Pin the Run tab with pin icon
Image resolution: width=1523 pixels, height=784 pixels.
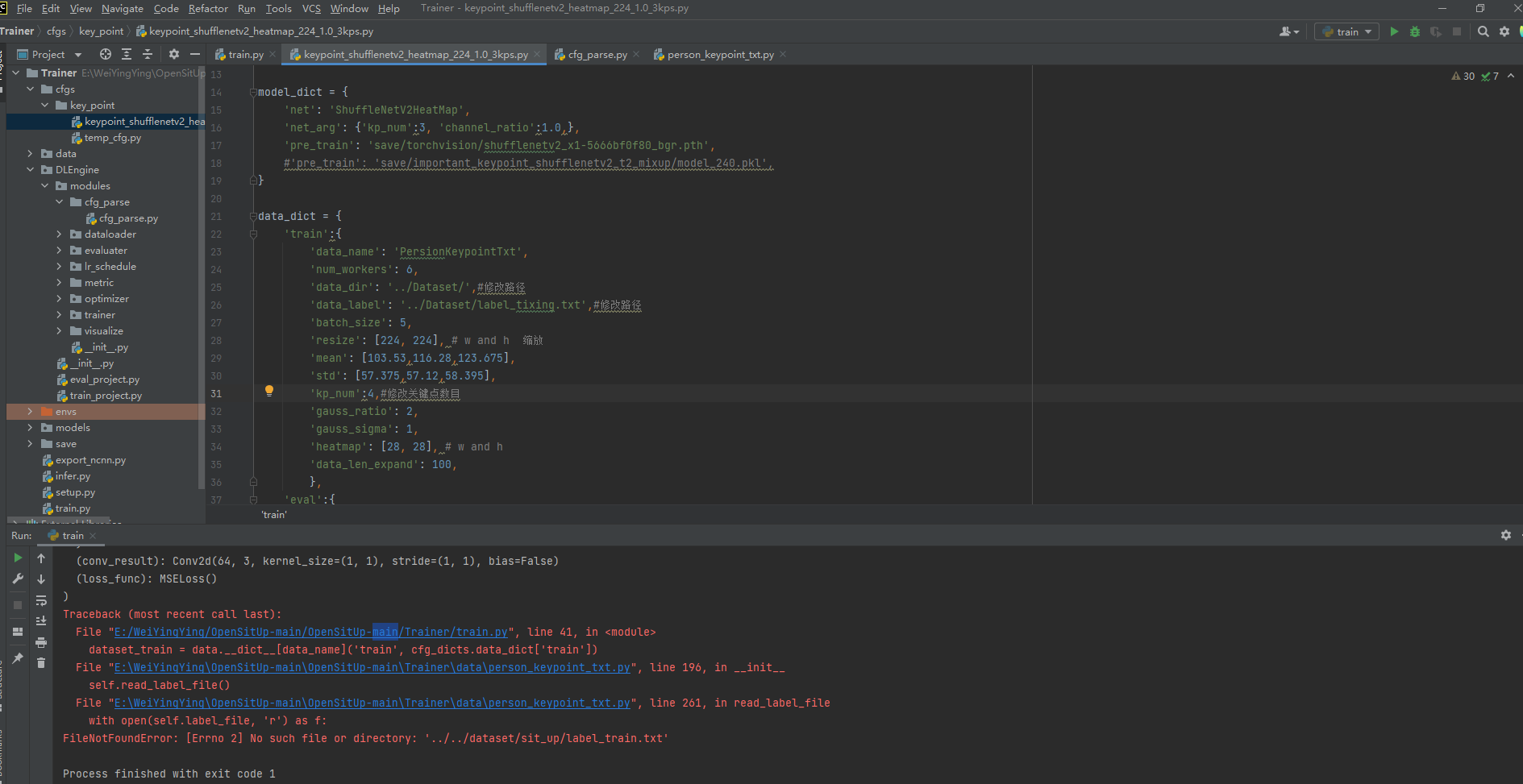(x=18, y=658)
